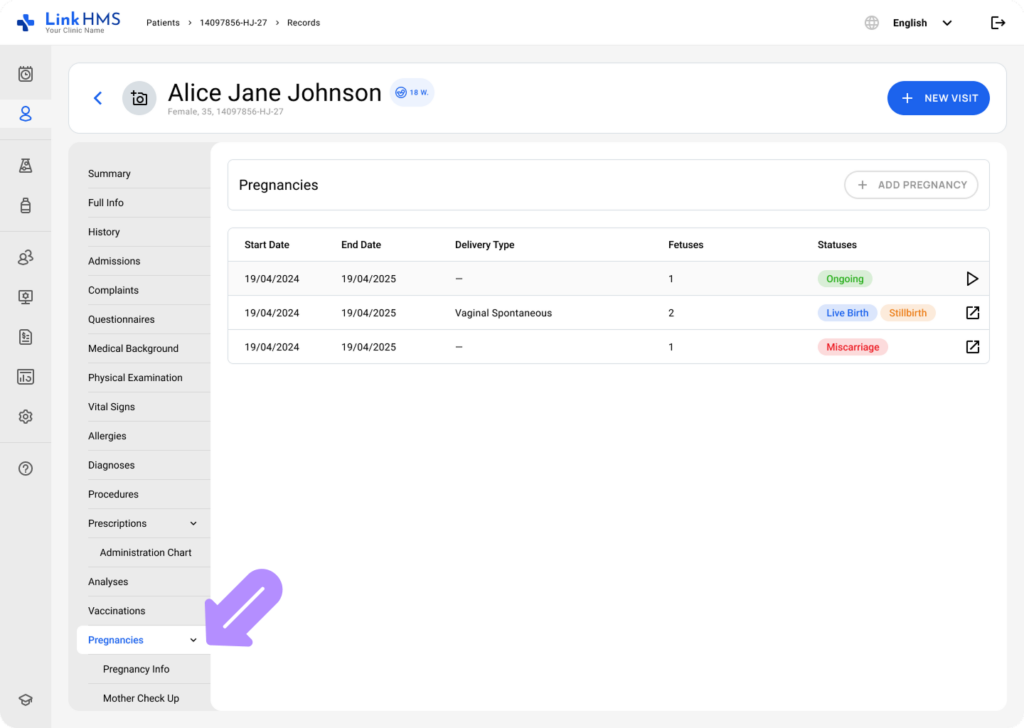
Task: Go to the Allergies menu item
Action: [x=107, y=436]
